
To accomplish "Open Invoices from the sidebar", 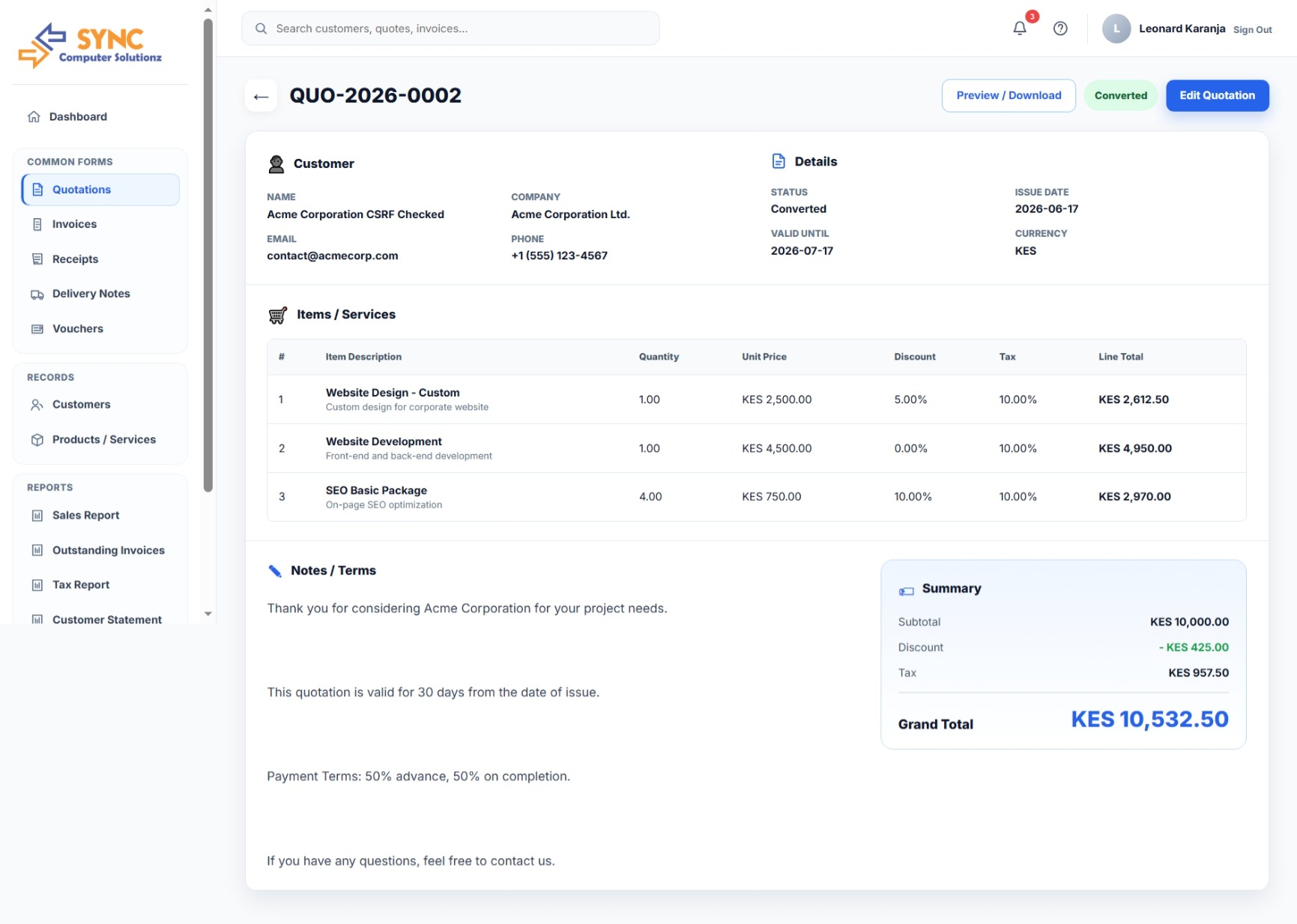I will coord(100,224).
